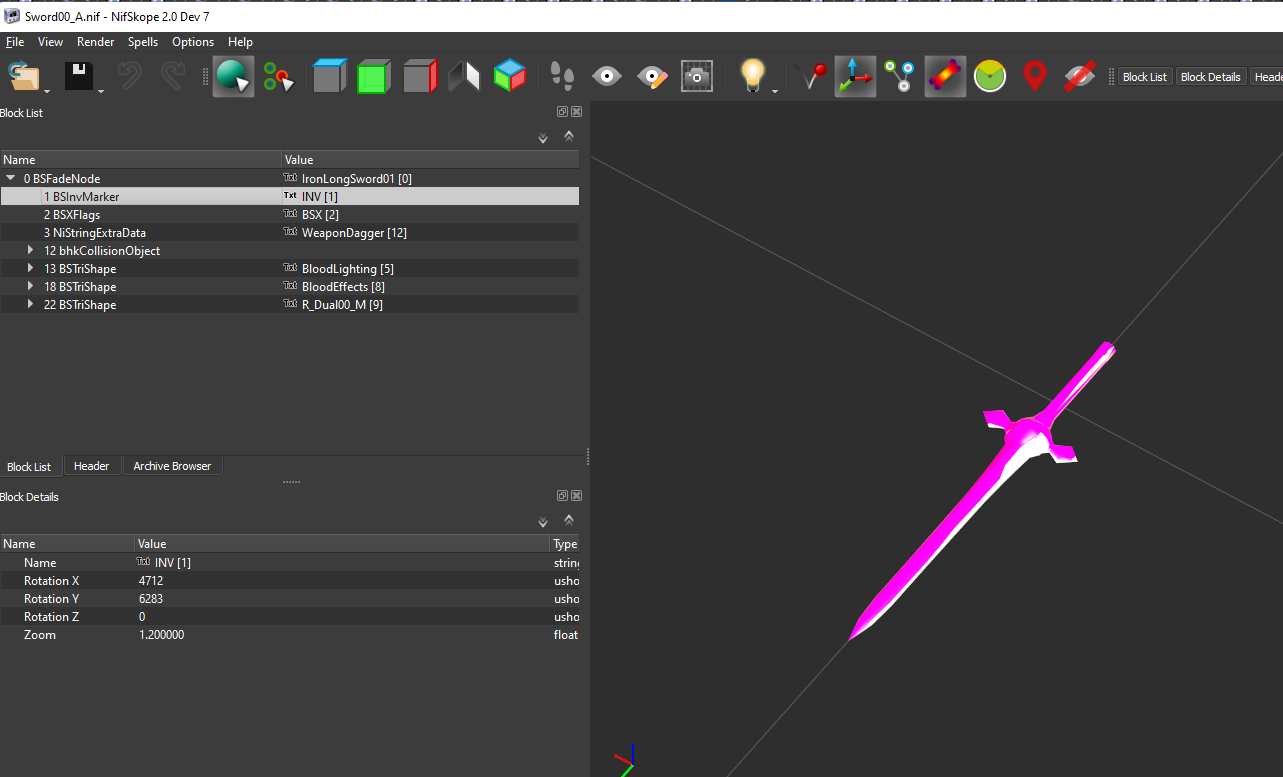The height and width of the screenshot is (777, 1283).
Task: Open the Spells menu
Action: point(143,42)
